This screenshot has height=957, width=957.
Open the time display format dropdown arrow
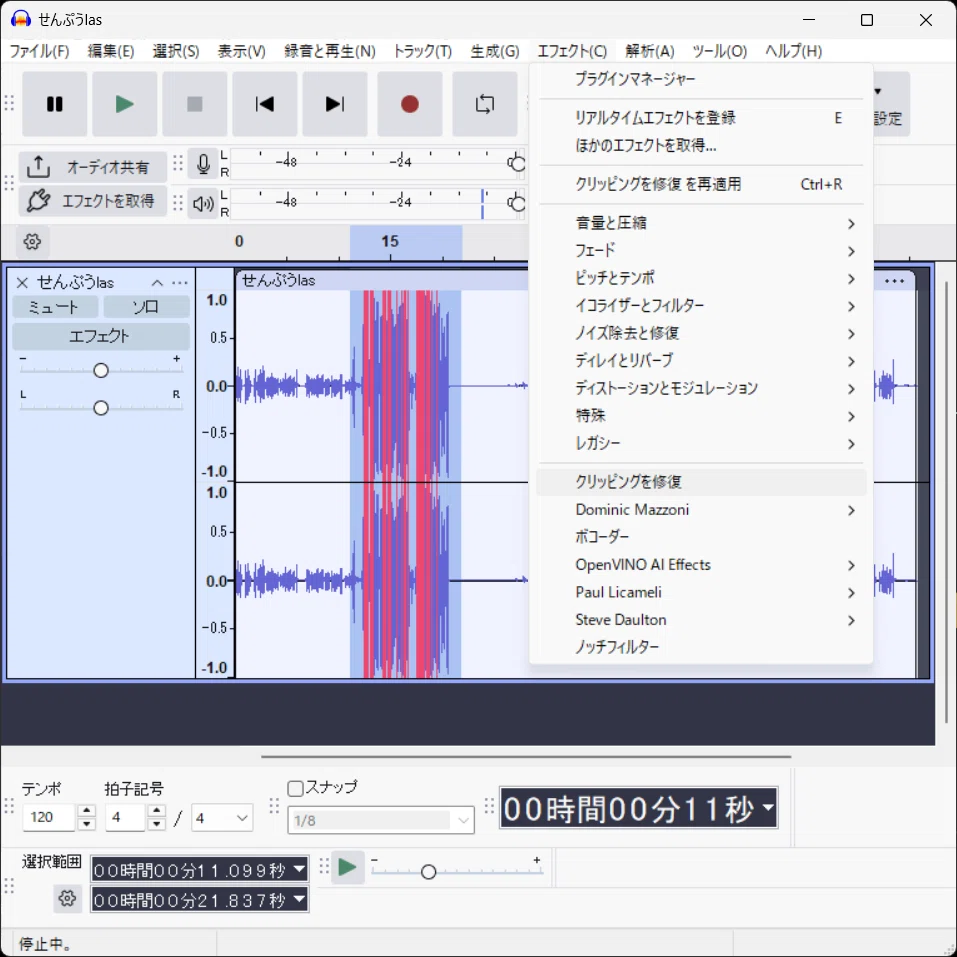[x=768, y=807]
